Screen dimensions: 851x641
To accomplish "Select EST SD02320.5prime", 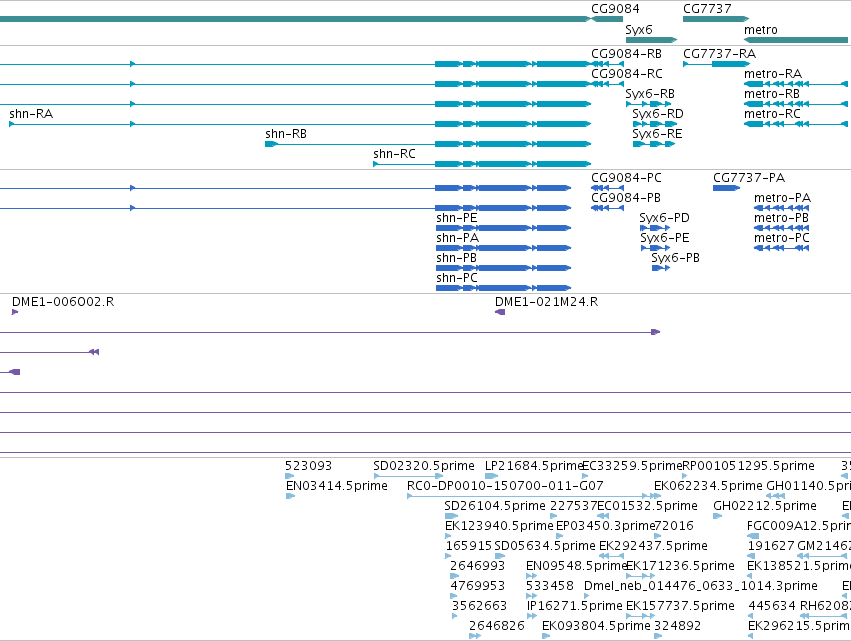I will pos(408,476).
